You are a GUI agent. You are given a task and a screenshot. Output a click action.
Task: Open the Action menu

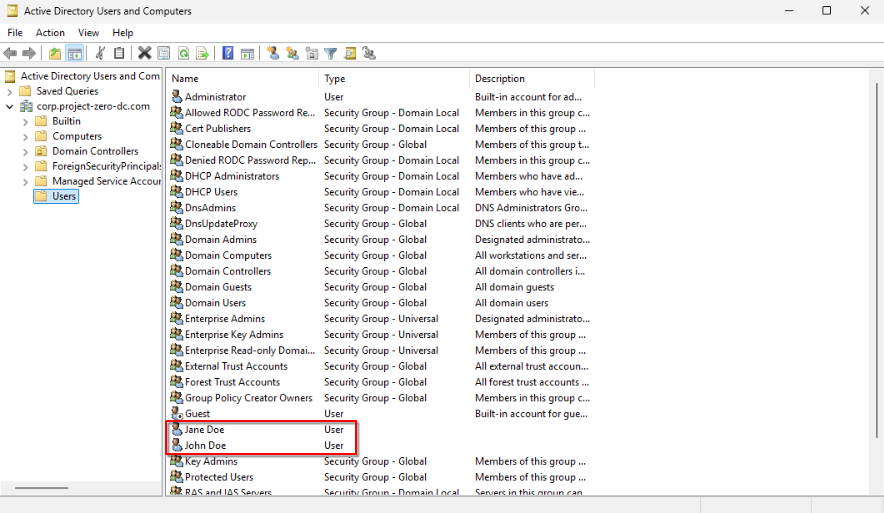[50, 33]
